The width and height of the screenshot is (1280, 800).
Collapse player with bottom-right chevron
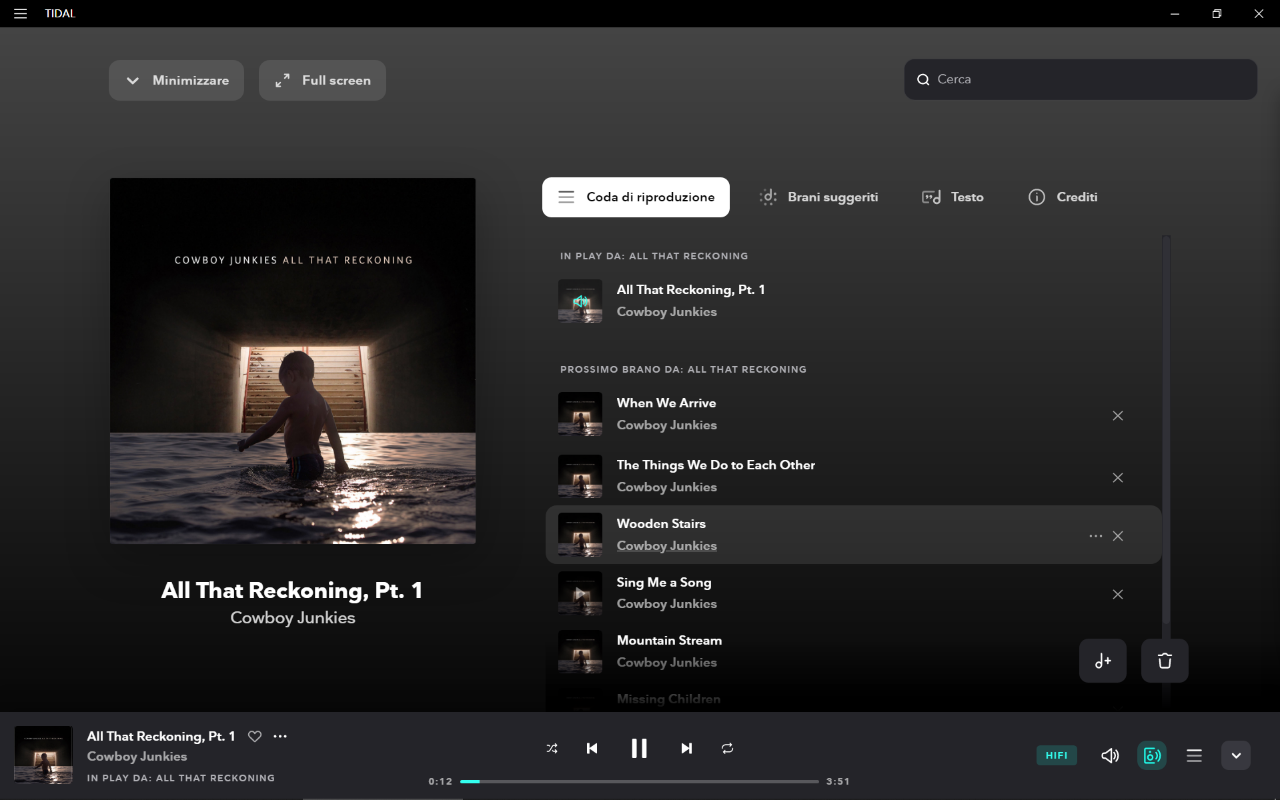[1236, 755]
